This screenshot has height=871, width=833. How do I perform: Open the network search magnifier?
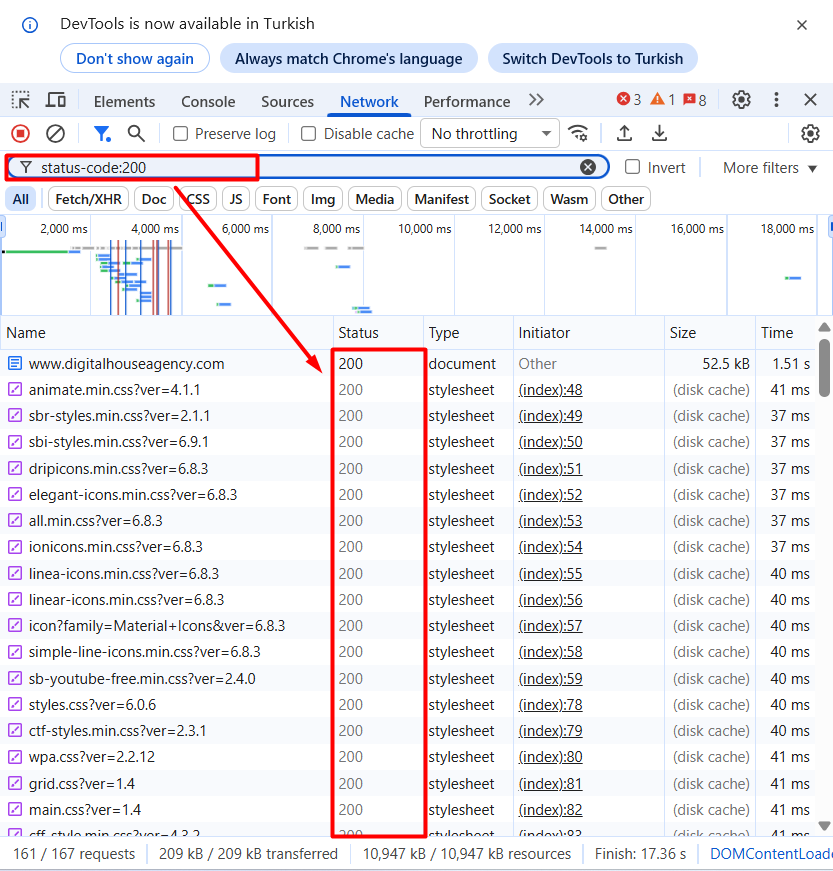[x=136, y=133]
